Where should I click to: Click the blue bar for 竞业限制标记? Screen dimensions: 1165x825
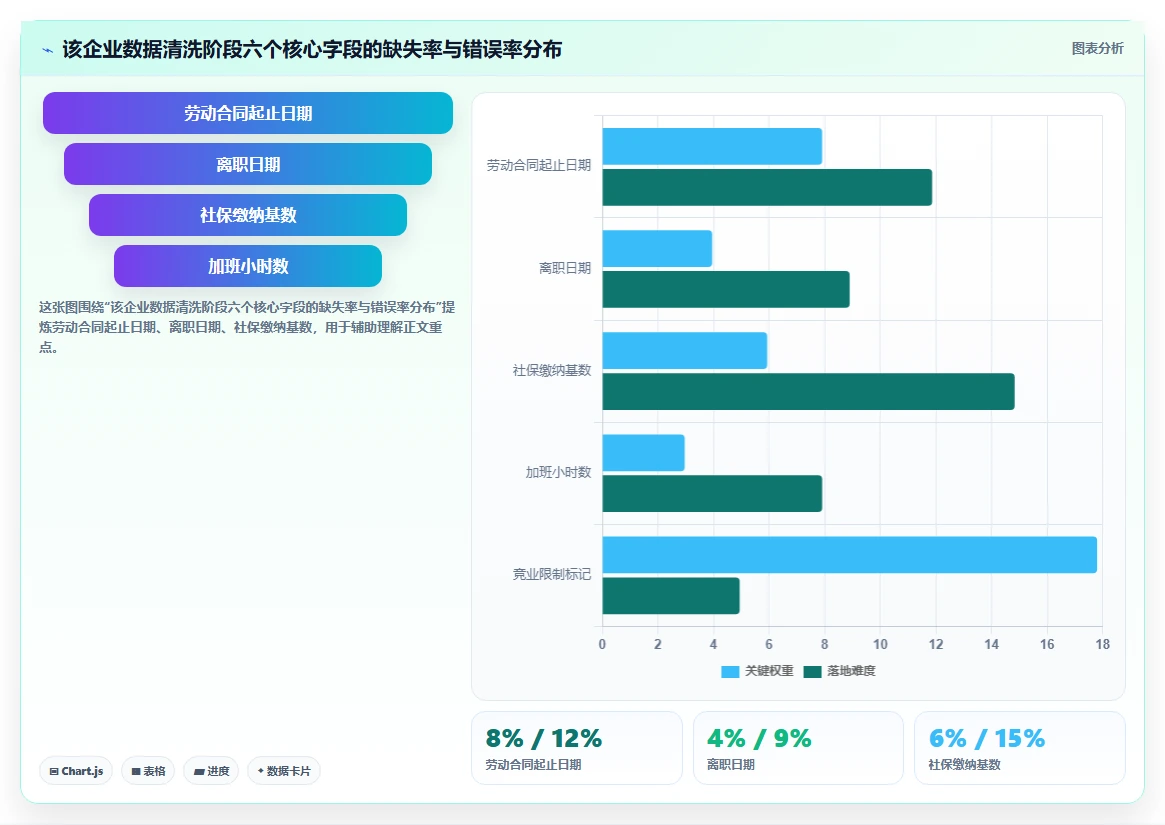point(849,554)
